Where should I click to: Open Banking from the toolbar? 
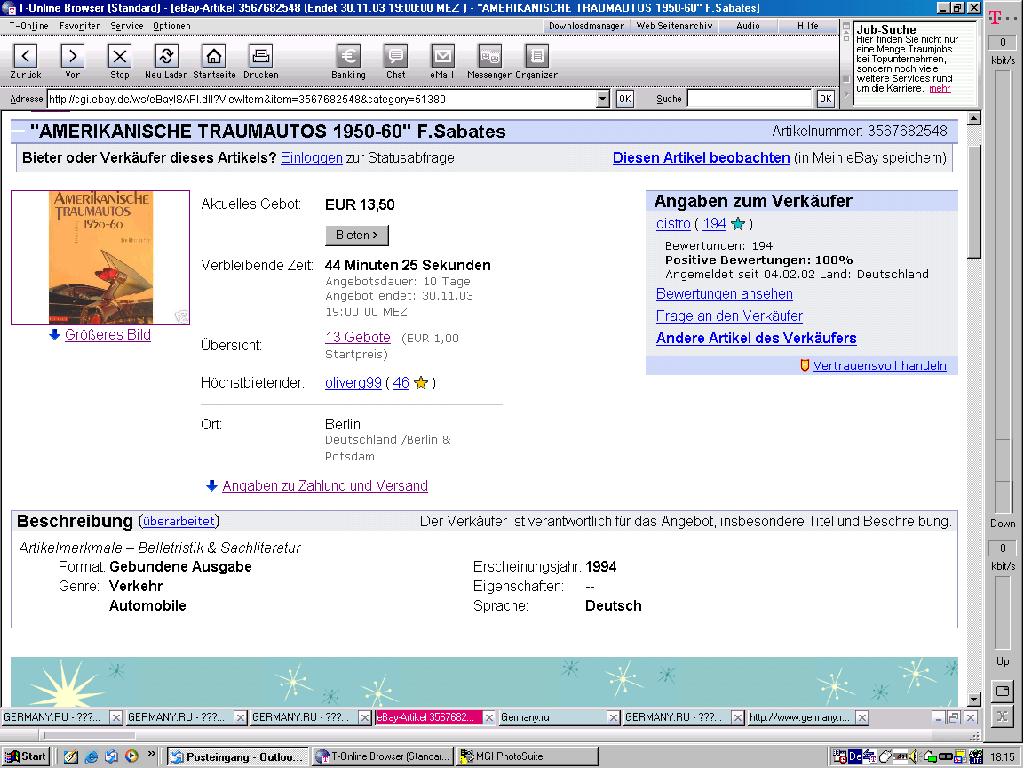[348, 56]
